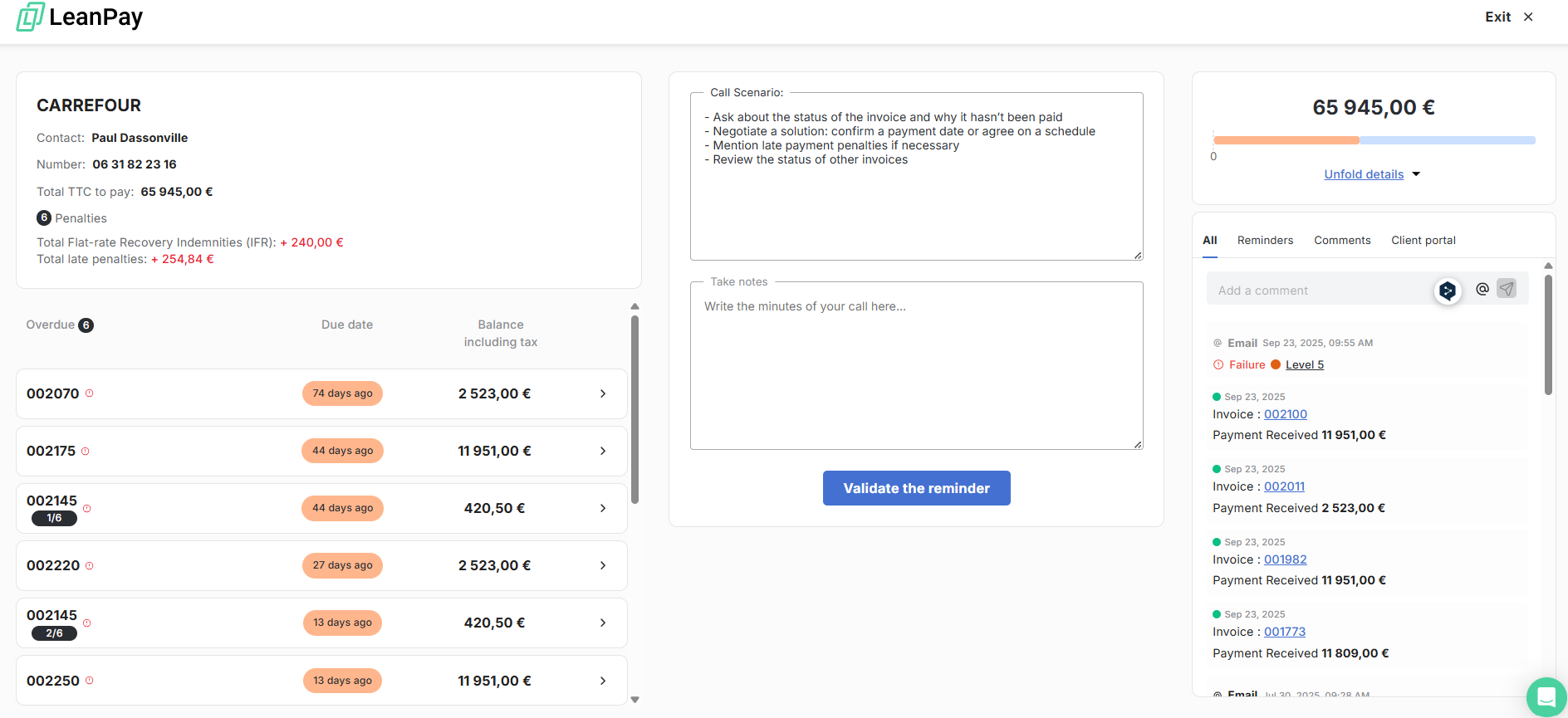The image size is (1568, 718).
Task: Click the orange section of the amount progress bar
Action: click(x=1286, y=140)
